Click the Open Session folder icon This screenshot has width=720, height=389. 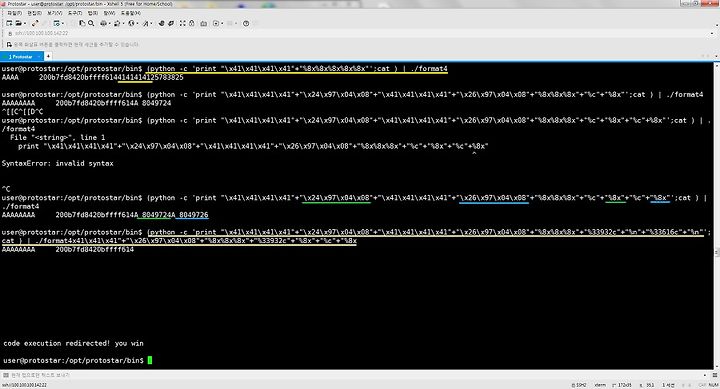[18, 23]
